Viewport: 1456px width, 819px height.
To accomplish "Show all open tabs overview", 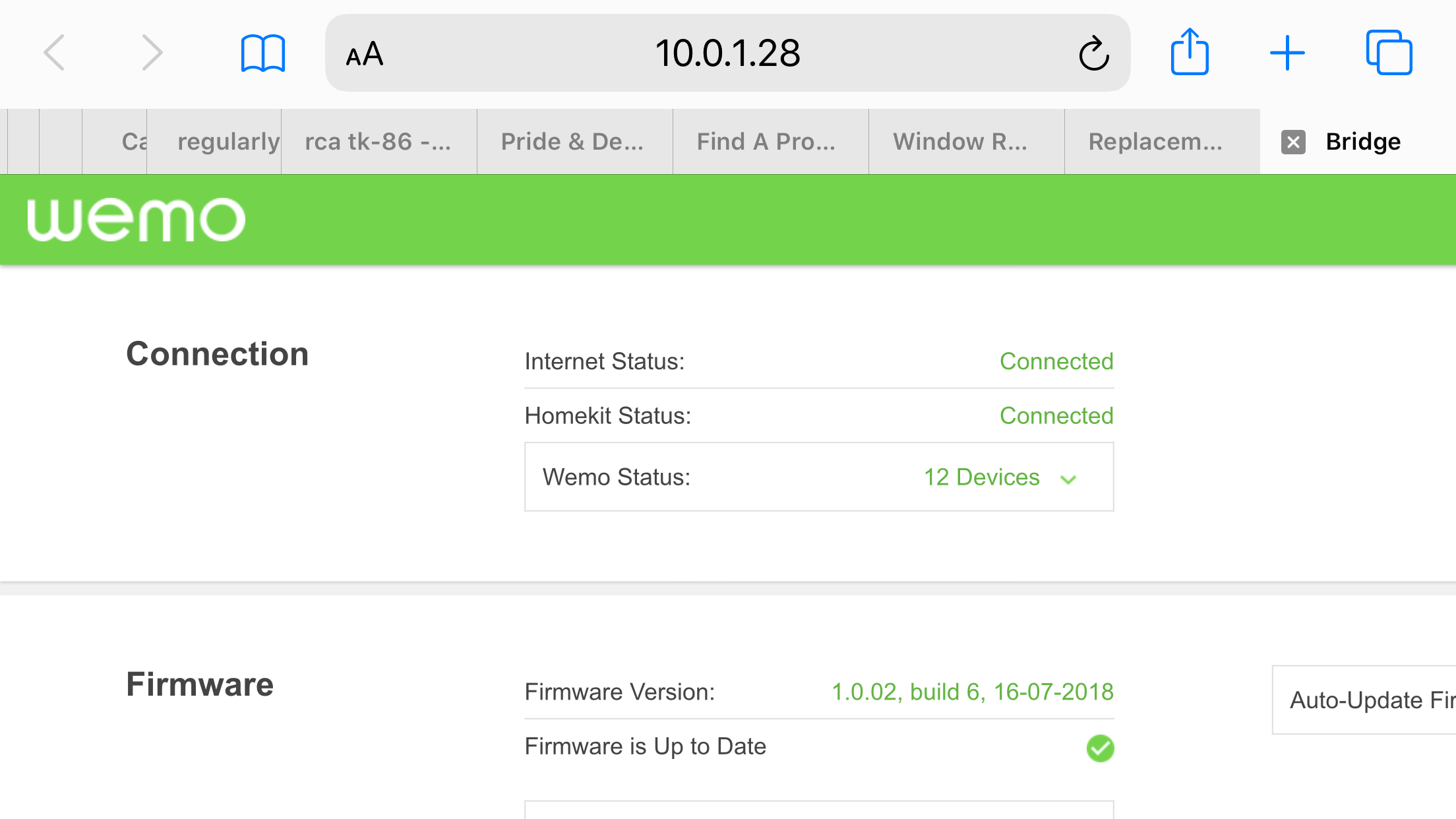I will pyautogui.click(x=1389, y=53).
